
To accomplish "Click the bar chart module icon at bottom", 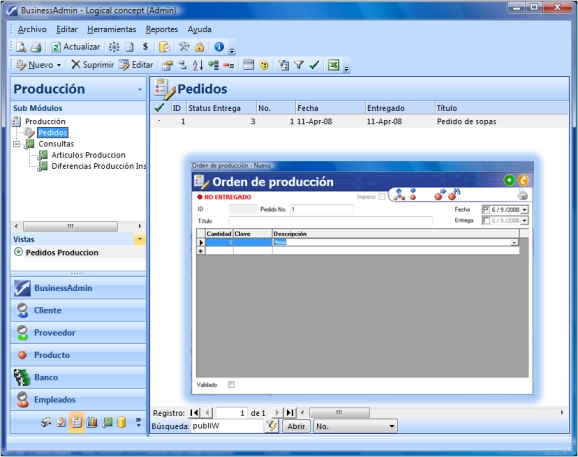I will pos(92,422).
